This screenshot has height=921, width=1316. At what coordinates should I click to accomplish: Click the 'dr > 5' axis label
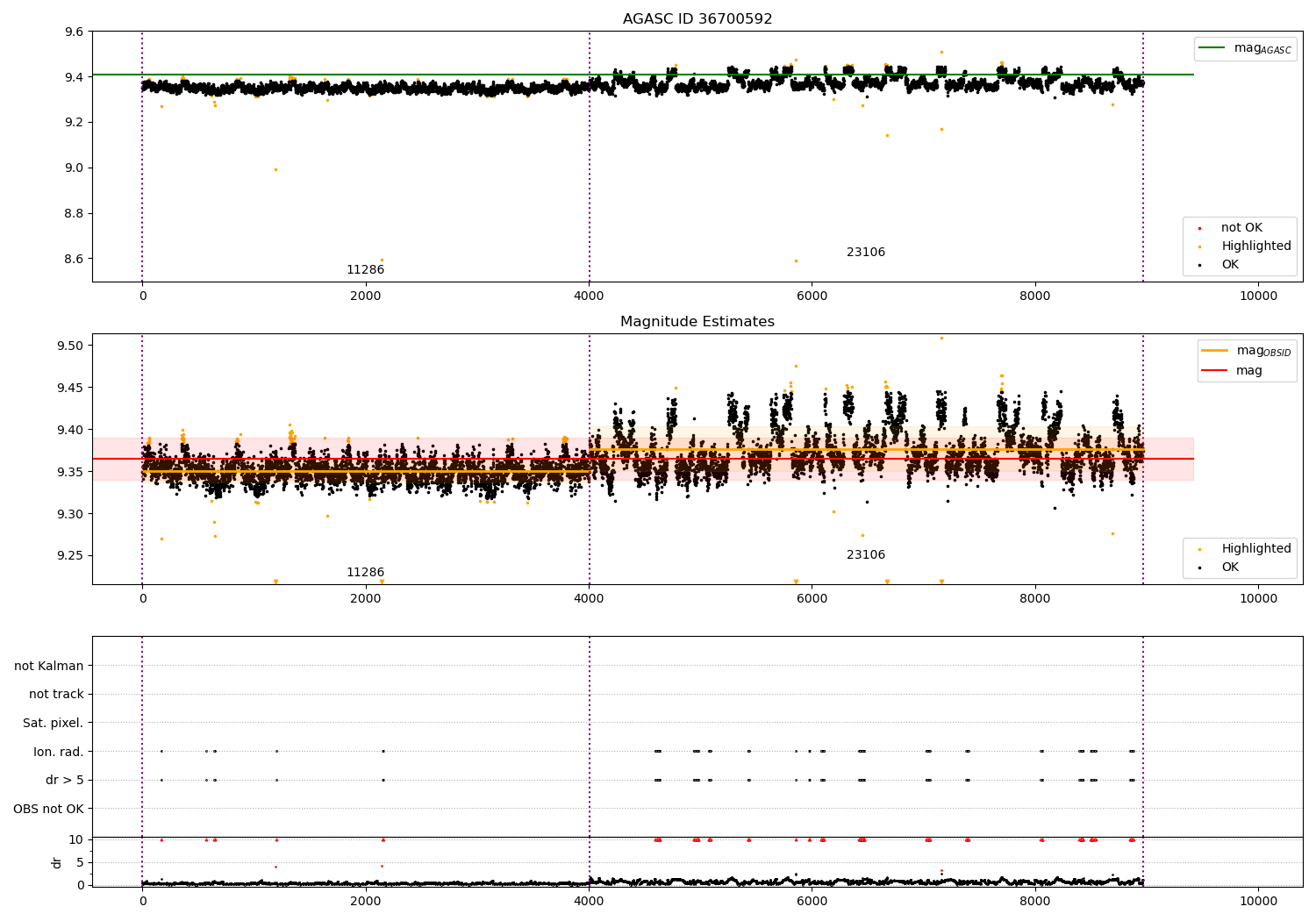pyautogui.click(x=65, y=781)
